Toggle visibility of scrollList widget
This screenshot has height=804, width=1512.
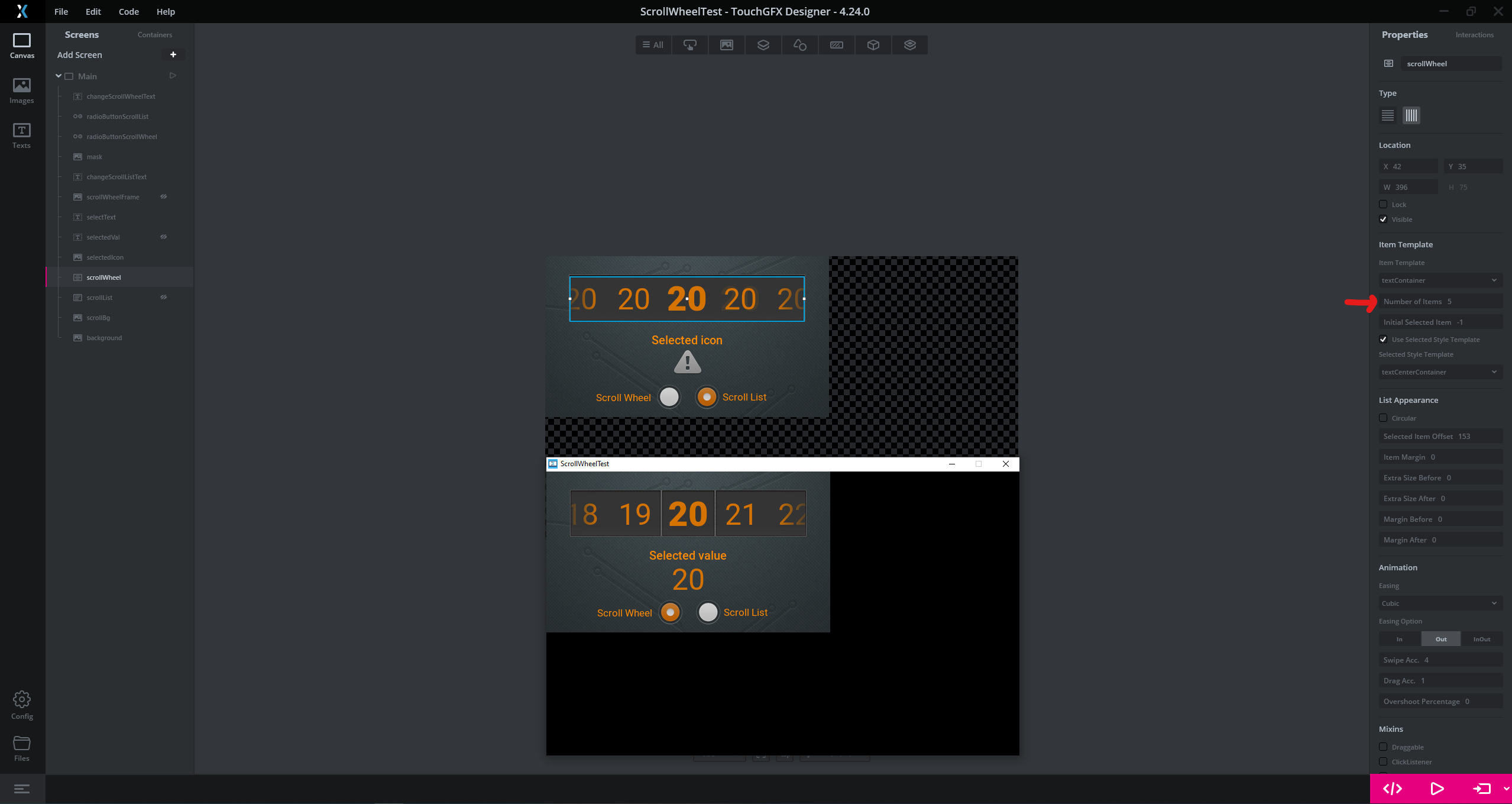pos(164,297)
